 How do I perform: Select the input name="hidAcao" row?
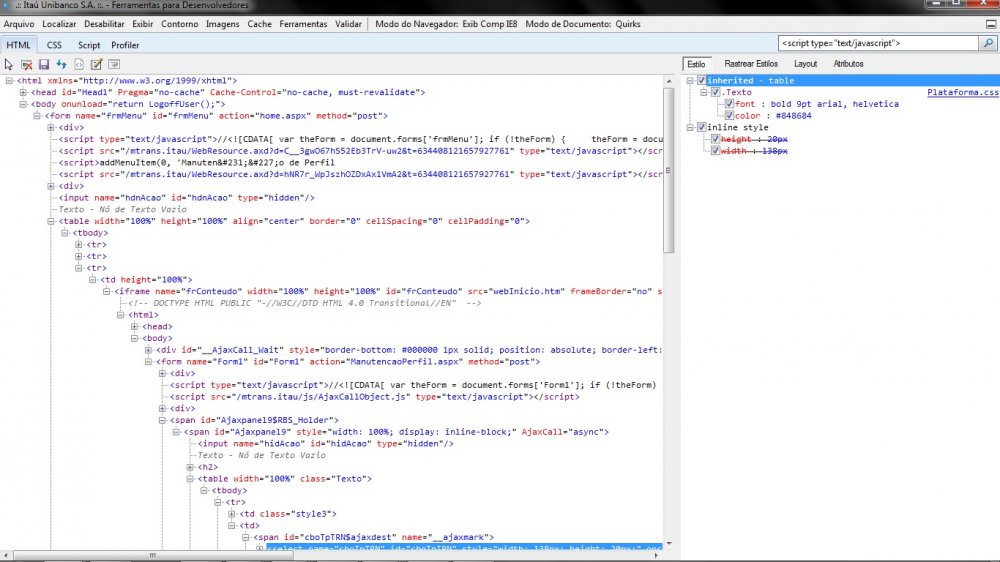coord(325,444)
